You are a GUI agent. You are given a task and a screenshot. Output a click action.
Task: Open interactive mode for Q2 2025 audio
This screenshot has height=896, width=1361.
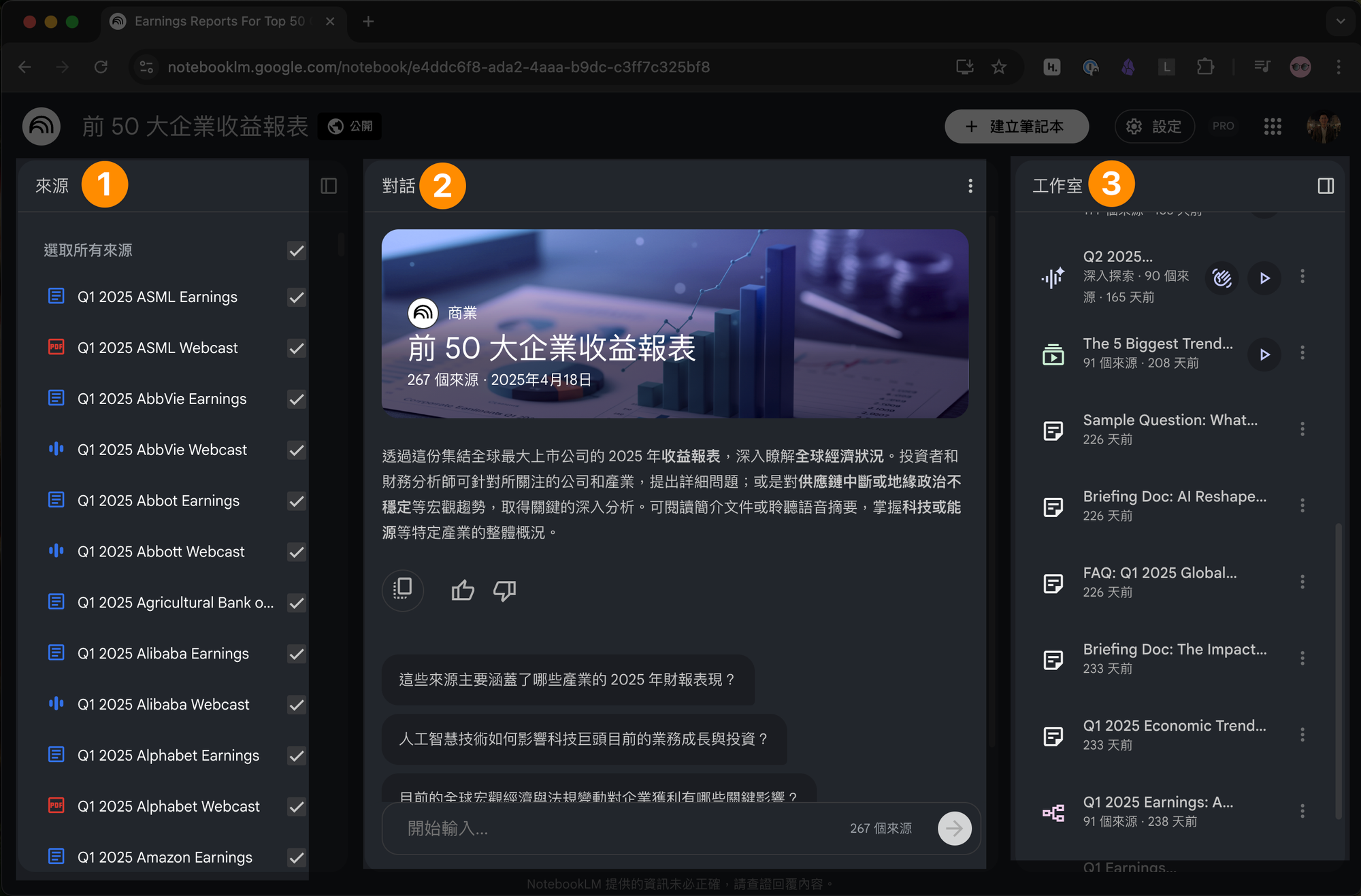[x=1222, y=278]
